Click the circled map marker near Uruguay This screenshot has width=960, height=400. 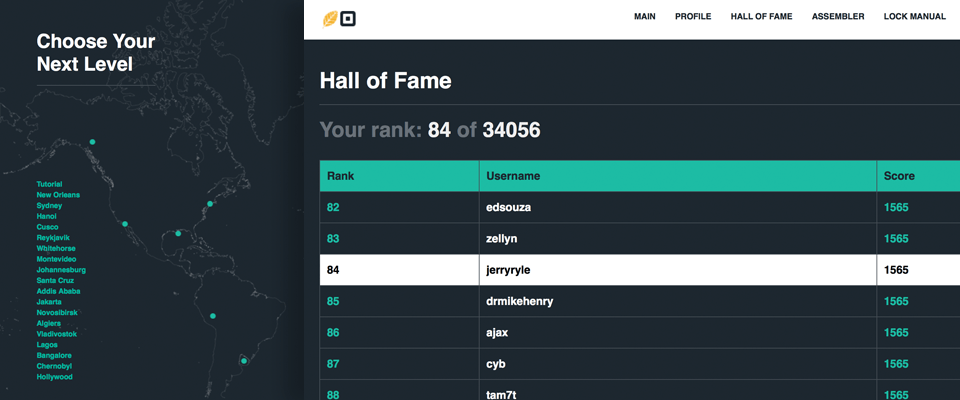[x=243, y=361]
